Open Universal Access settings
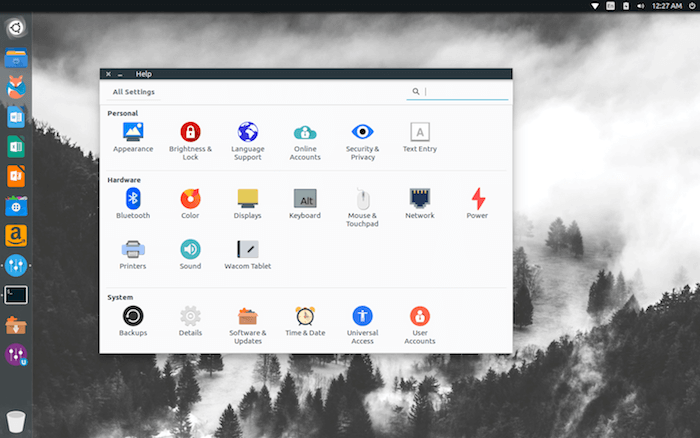Image resolution: width=700 pixels, height=438 pixels. [x=362, y=325]
